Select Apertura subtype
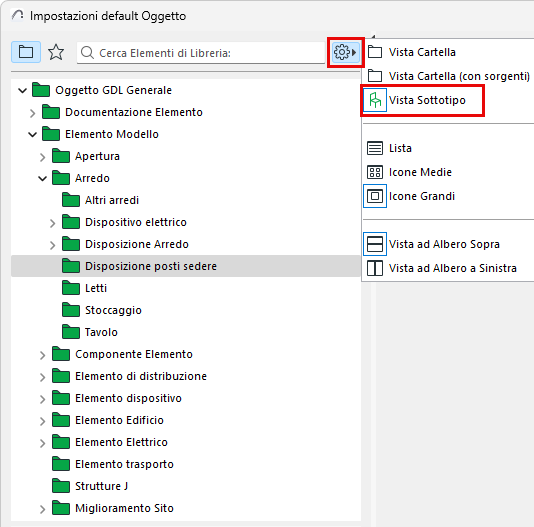The image size is (534, 527). click(x=97, y=156)
